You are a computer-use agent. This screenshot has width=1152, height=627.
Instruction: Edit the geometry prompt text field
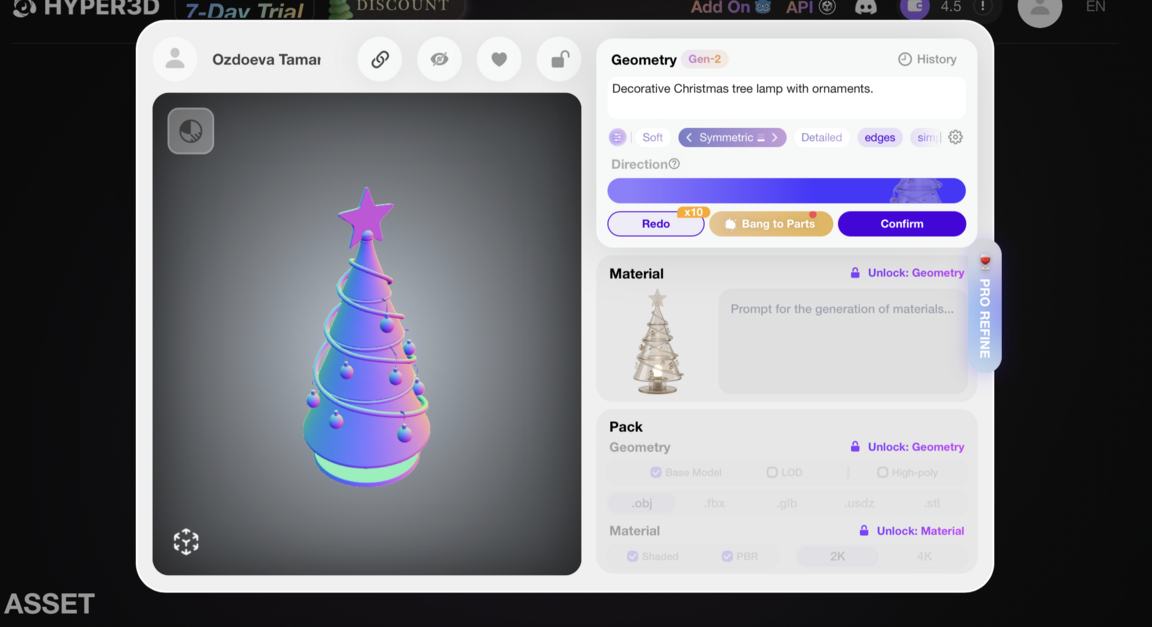point(786,97)
